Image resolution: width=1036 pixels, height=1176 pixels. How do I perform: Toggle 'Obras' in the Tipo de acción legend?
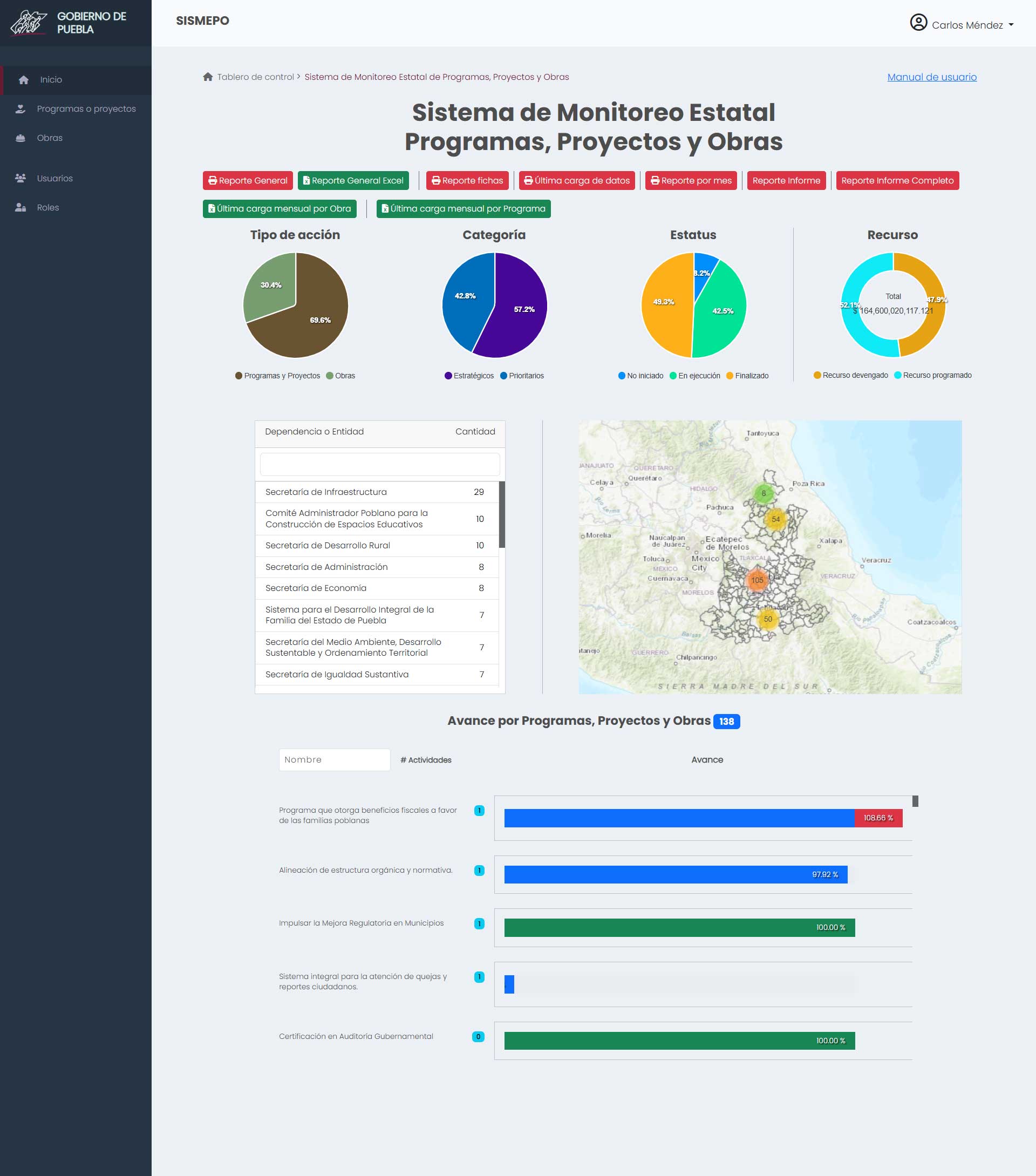342,376
